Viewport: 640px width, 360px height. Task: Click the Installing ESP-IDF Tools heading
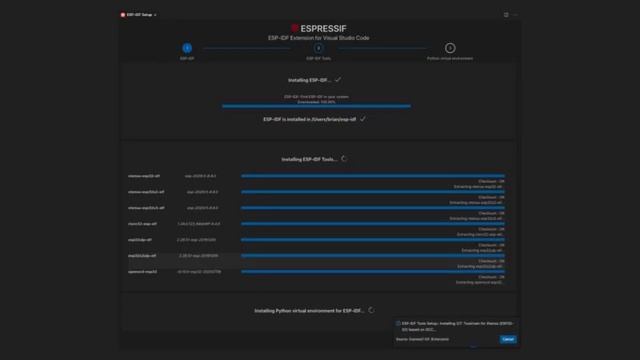click(x=309, y=159)
